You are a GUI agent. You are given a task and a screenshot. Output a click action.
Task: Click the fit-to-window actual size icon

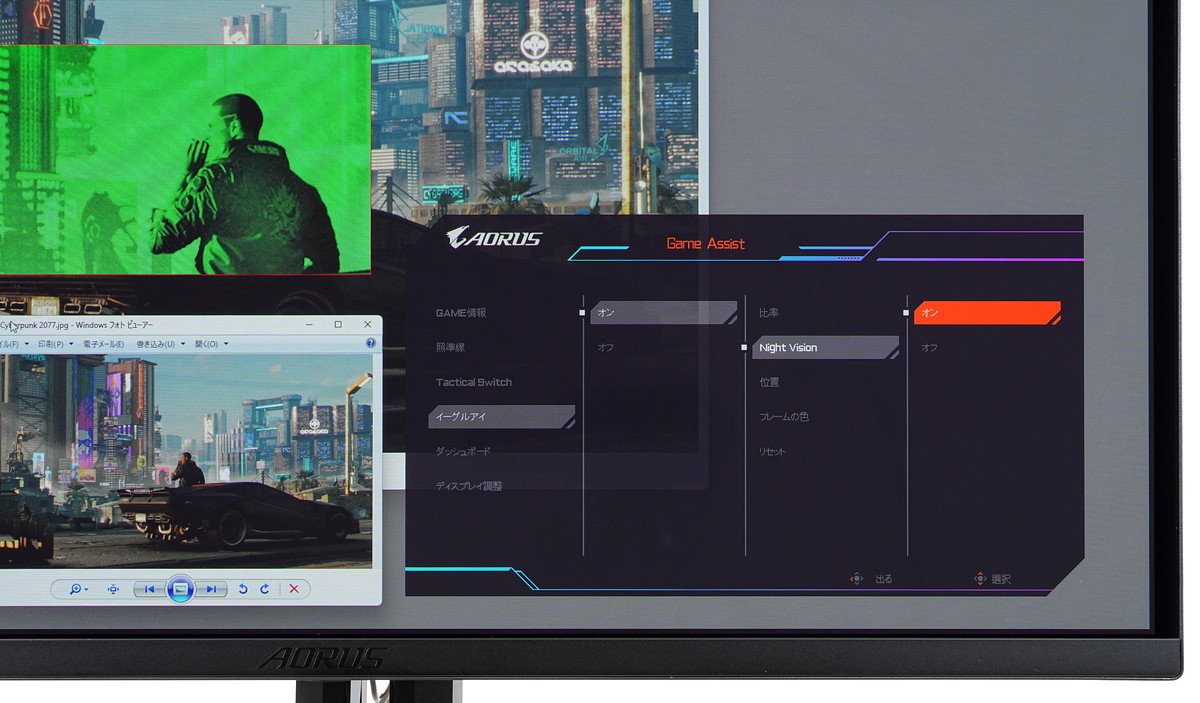113,589
